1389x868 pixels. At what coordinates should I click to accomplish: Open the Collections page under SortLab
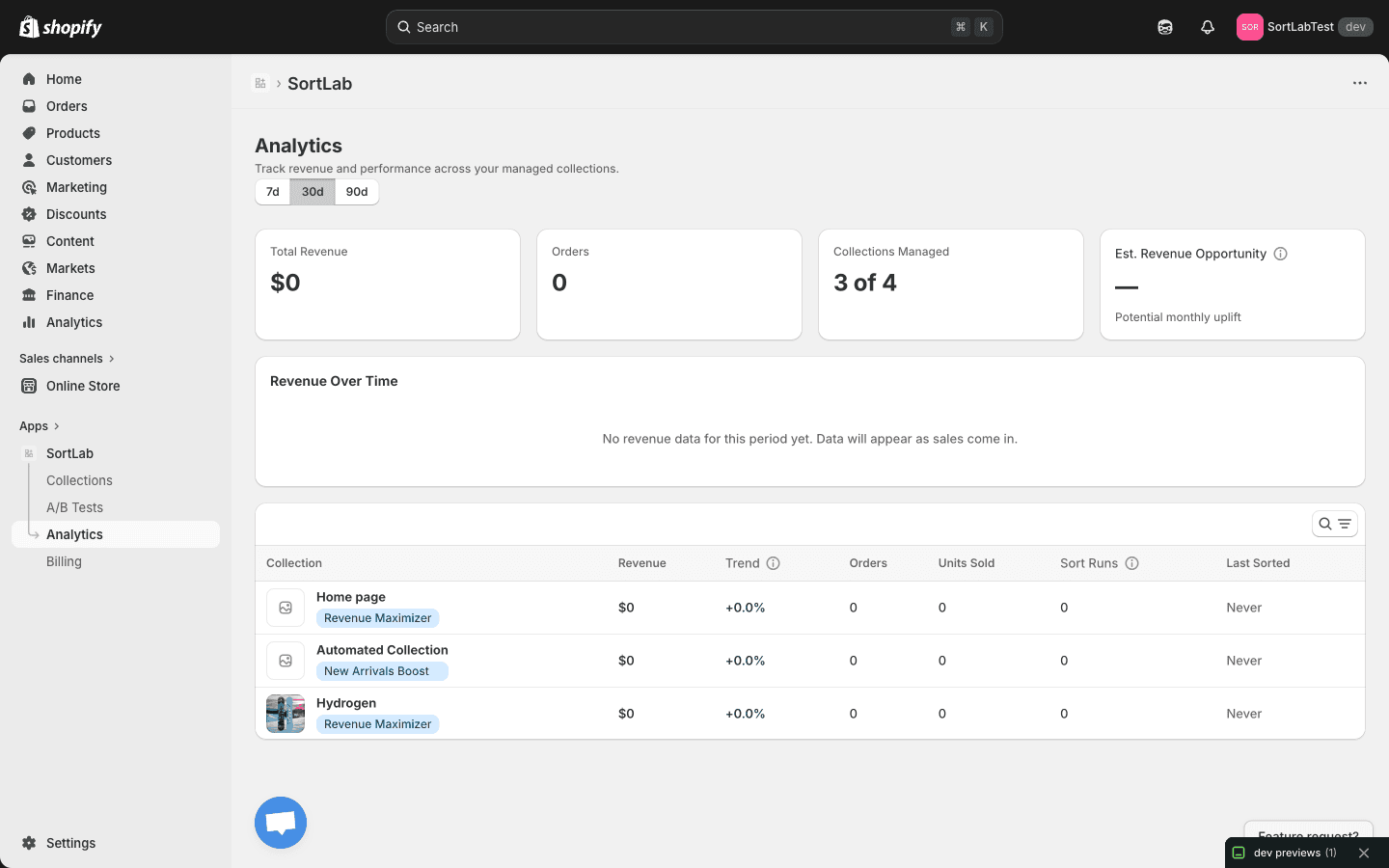point(79,480)
